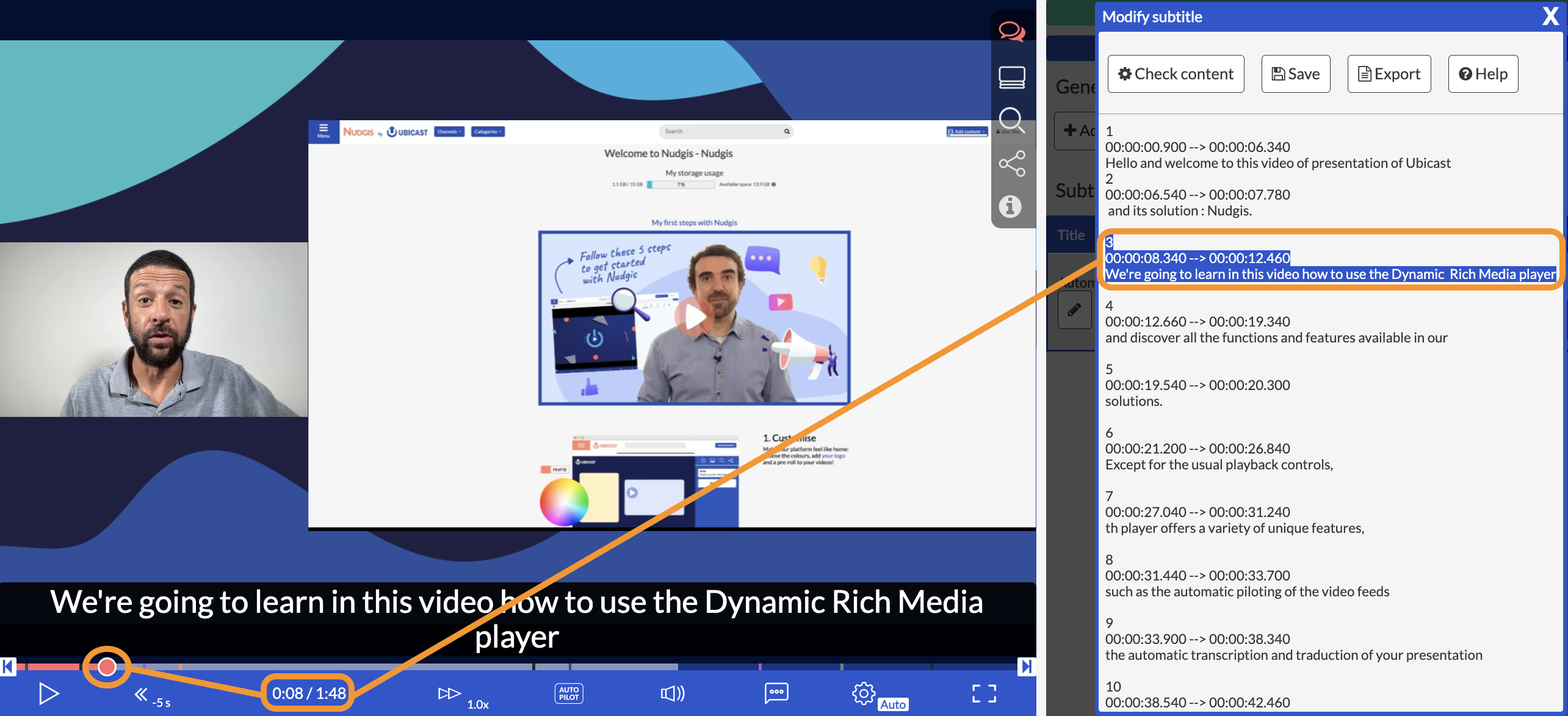Click the presenter camera video feed
This screenshot has width=1568, height=716.
(154, 330)
